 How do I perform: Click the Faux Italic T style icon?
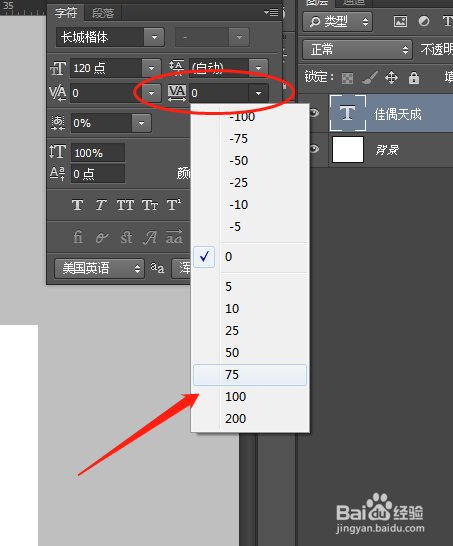[101, 205]
